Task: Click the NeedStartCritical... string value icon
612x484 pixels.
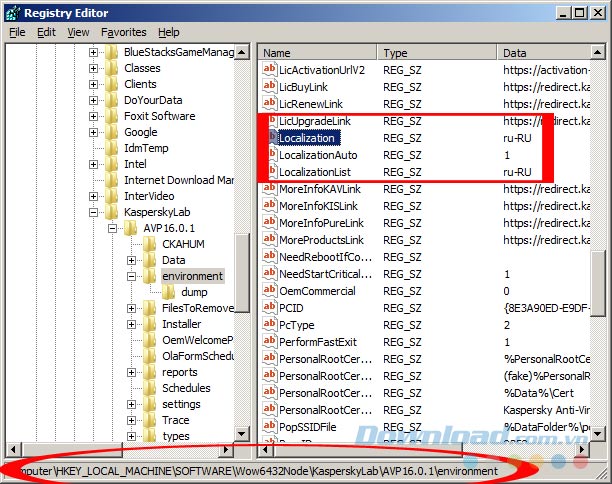Action: [269, 273]
